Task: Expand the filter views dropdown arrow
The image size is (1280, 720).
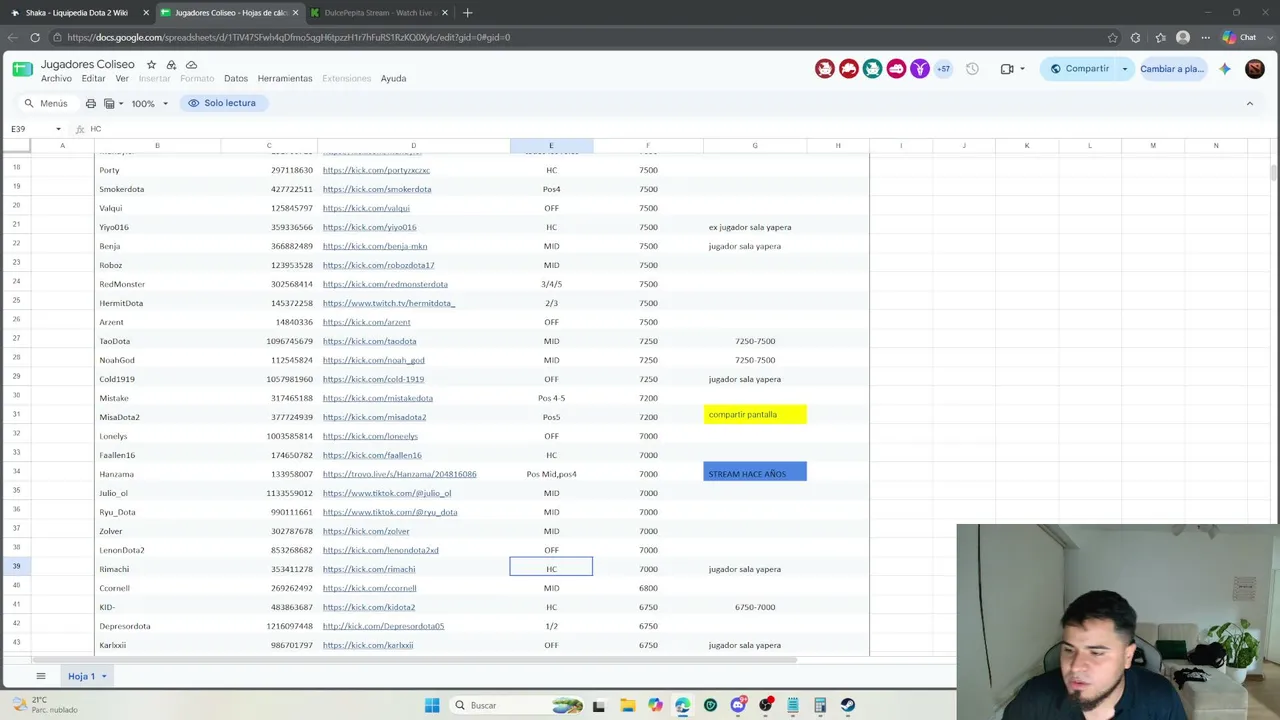Action: coord(121,103)
